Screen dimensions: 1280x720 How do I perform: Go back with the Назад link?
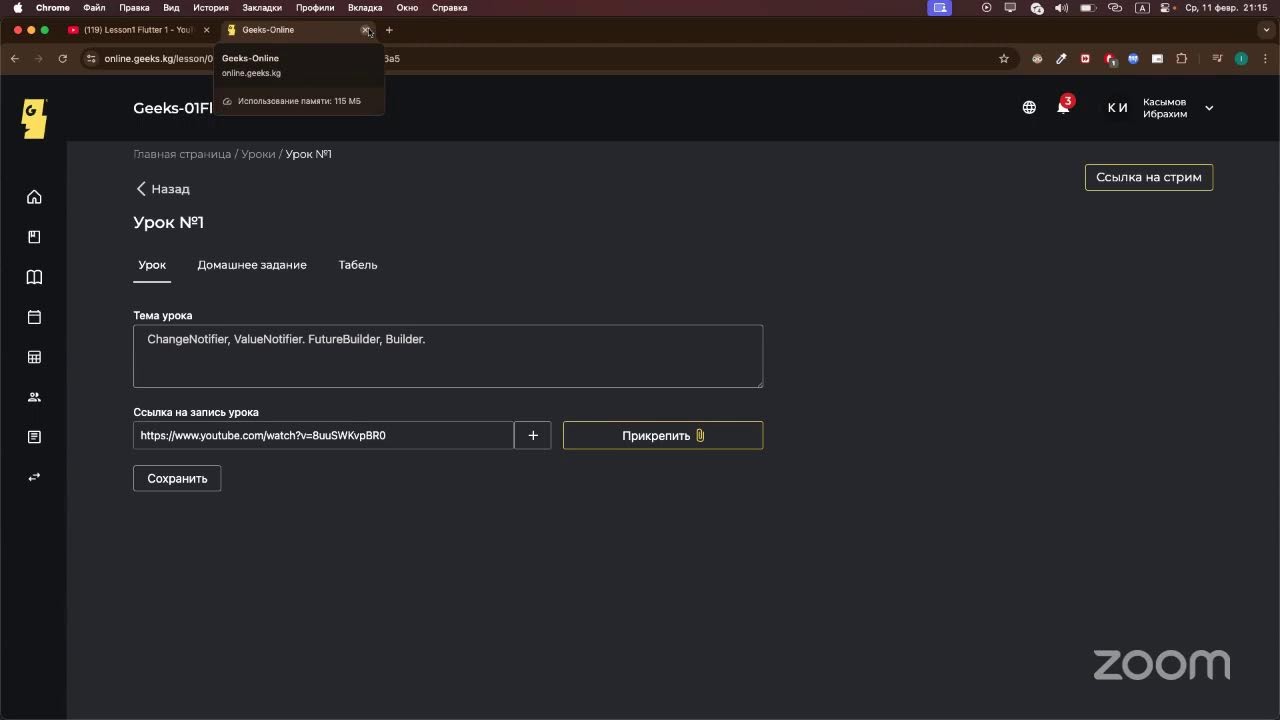pos(163,189)
